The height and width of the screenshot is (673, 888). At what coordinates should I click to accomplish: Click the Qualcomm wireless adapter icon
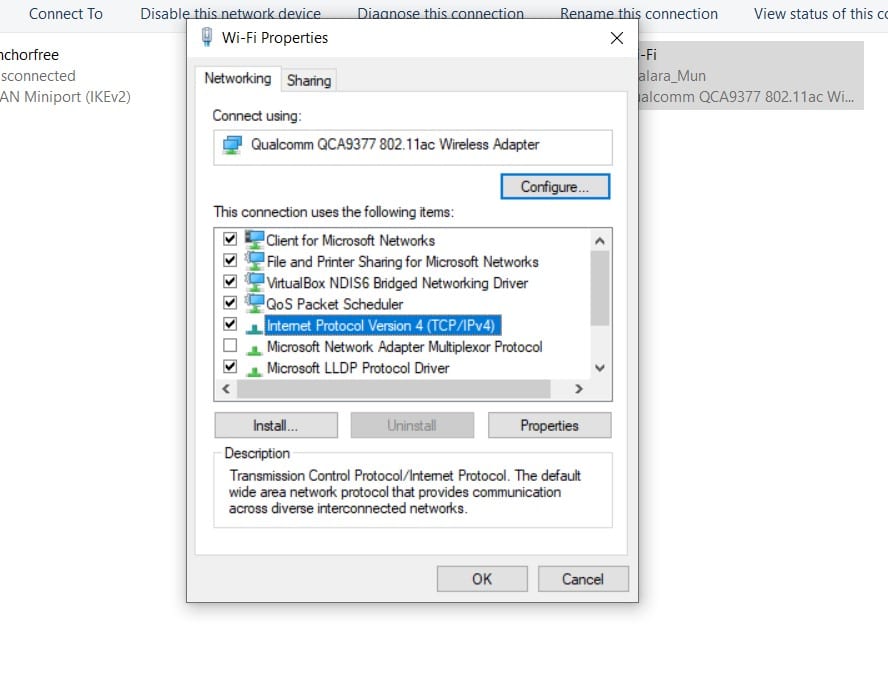tap(232, 145)
